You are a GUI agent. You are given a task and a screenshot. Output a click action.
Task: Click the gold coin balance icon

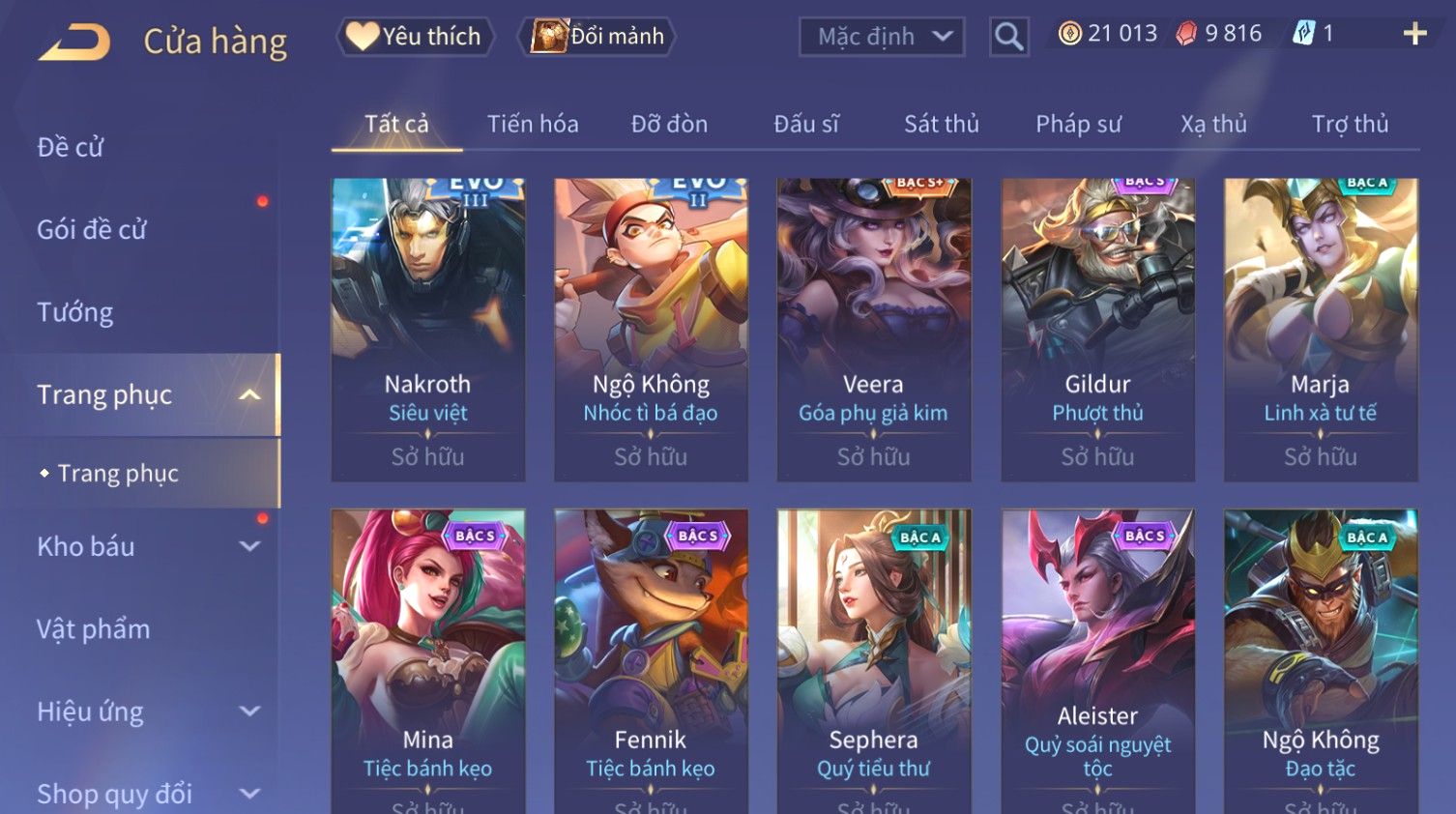click(x=1069, y=34)
